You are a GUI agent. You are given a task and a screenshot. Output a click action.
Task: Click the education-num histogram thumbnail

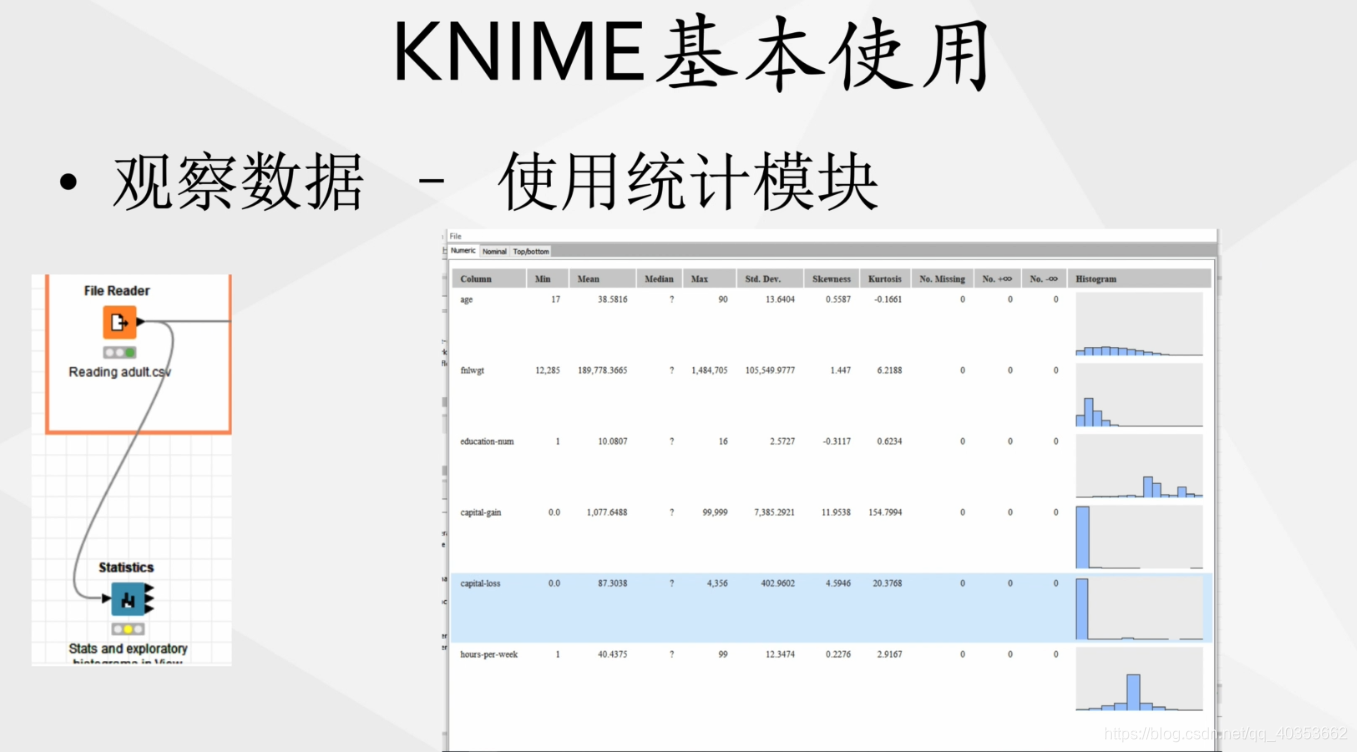coord(1139,466)
